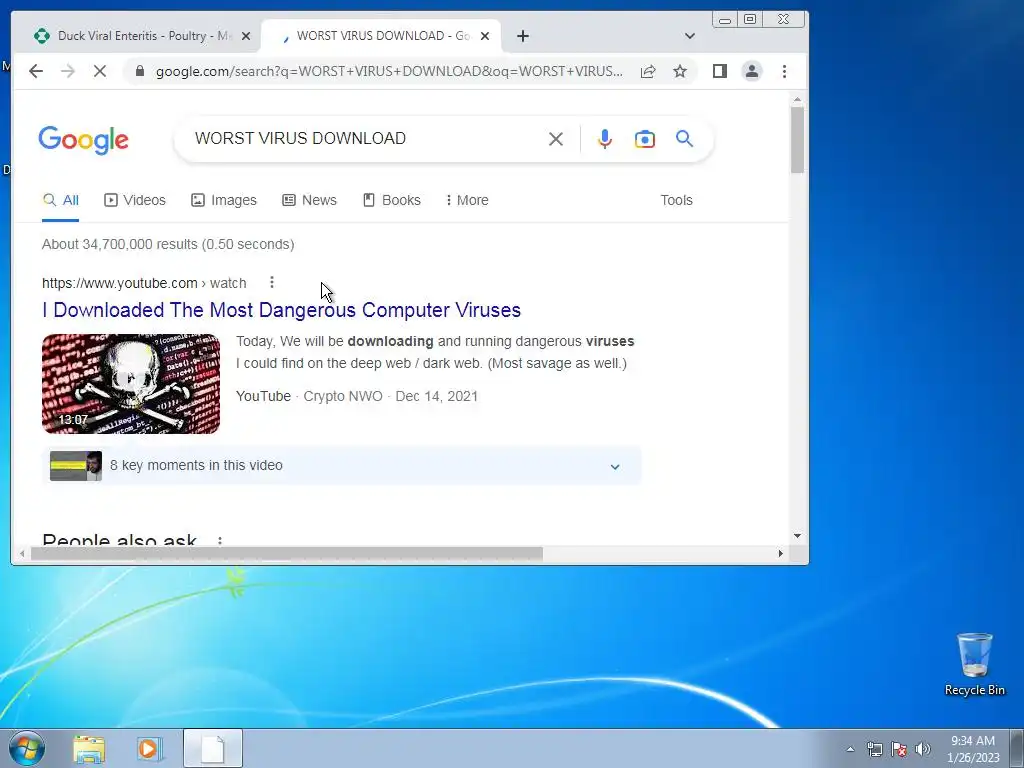
Task: View site security lock information
Action: (139, 71)
